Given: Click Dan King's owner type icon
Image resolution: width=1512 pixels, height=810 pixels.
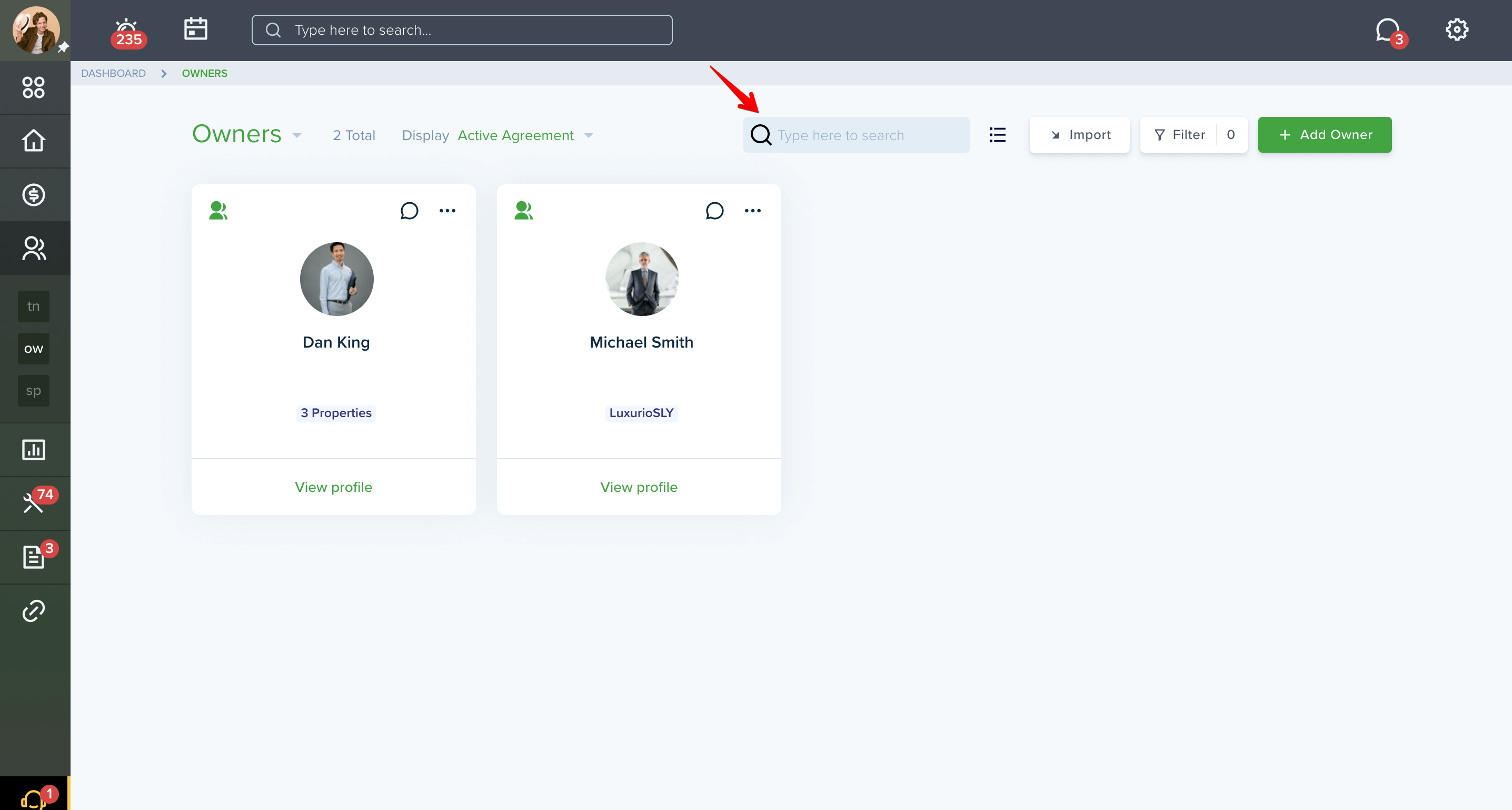Looking at the screenshot, I should [218, 210].
